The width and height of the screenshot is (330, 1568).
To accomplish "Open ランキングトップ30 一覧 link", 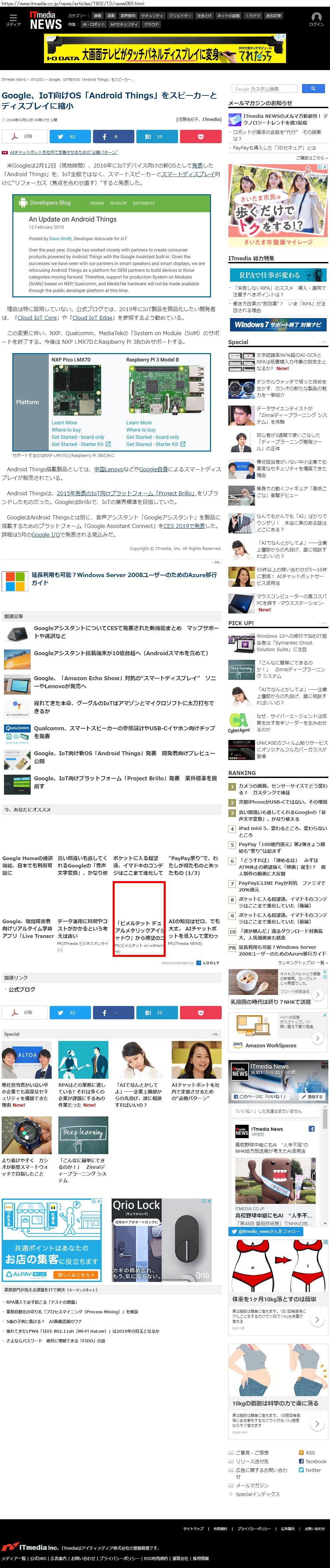I will [303, 963].
